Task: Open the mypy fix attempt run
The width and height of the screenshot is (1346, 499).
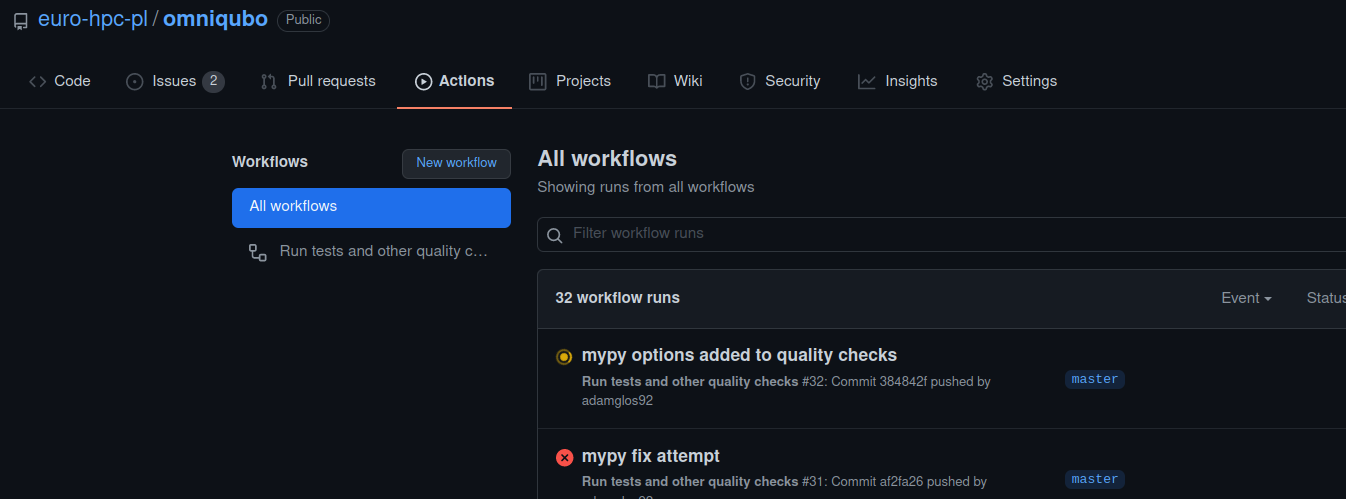Action: (x=650, y=456)
